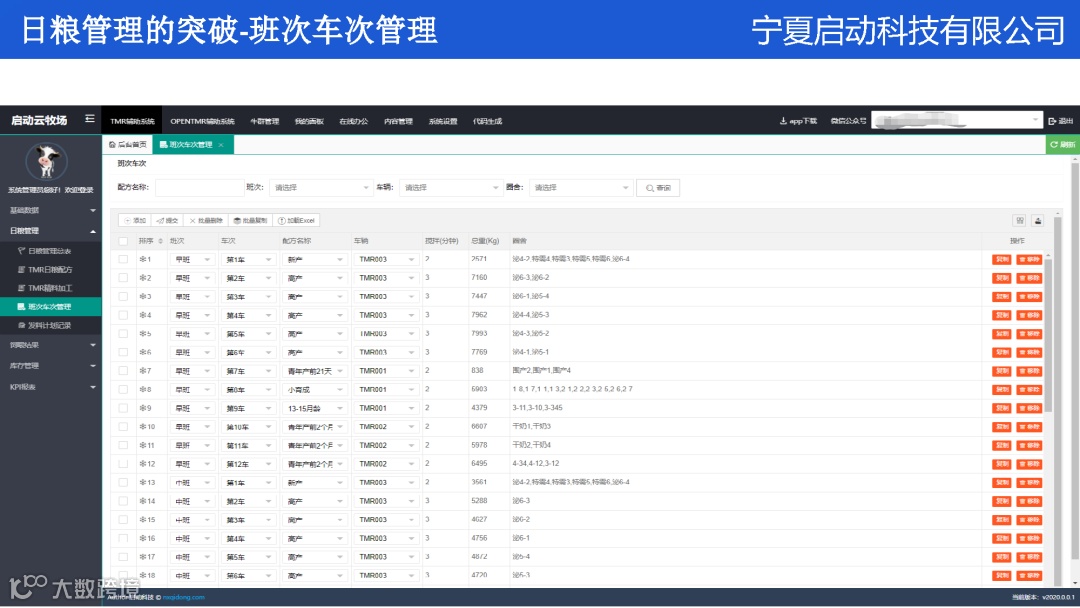Click the 微信公众号 link in header
Screen dimensions: 1080x608
pyautogui.click(x=848, y=121)
